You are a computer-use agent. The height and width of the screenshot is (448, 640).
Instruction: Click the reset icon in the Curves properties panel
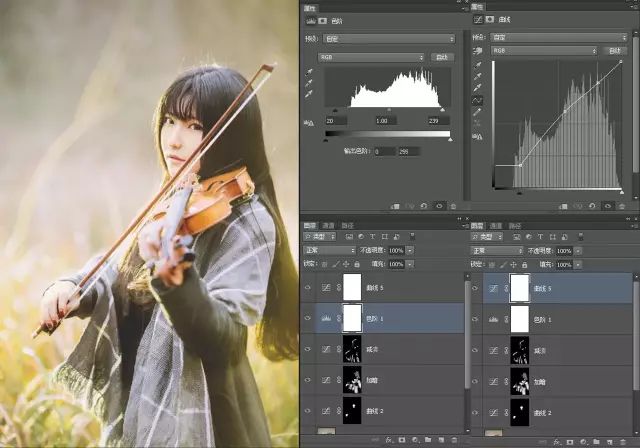click(592, 205)
